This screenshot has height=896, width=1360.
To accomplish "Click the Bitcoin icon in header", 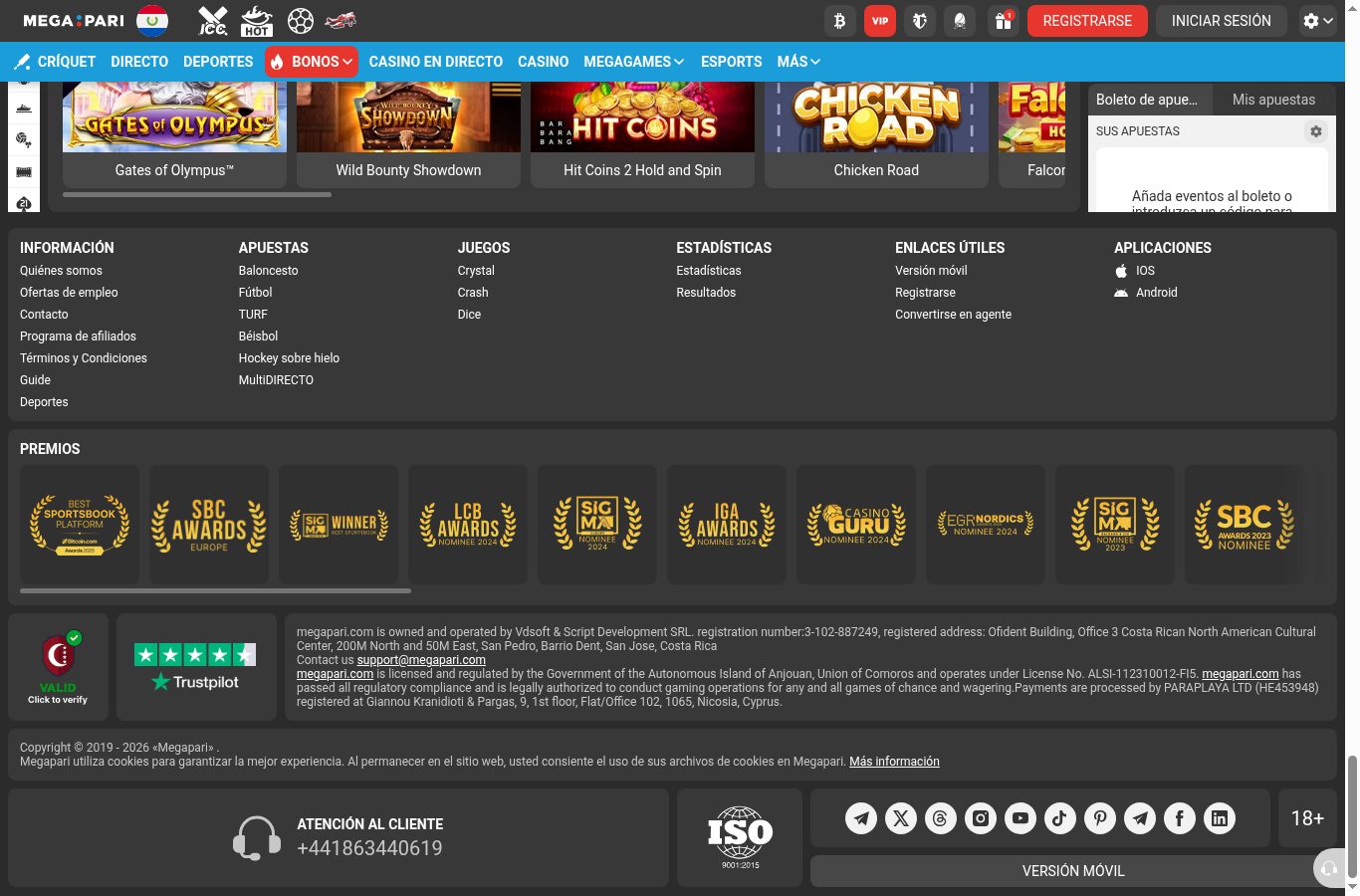I will (x=840, y=21).
